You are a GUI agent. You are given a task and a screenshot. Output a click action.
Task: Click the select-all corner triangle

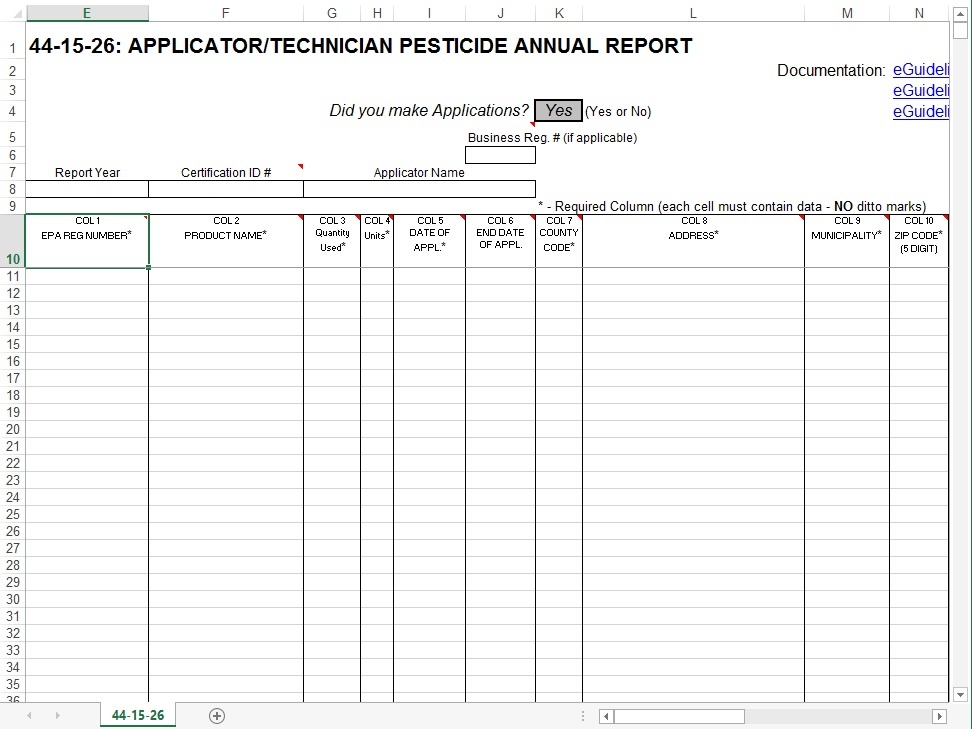18,14
